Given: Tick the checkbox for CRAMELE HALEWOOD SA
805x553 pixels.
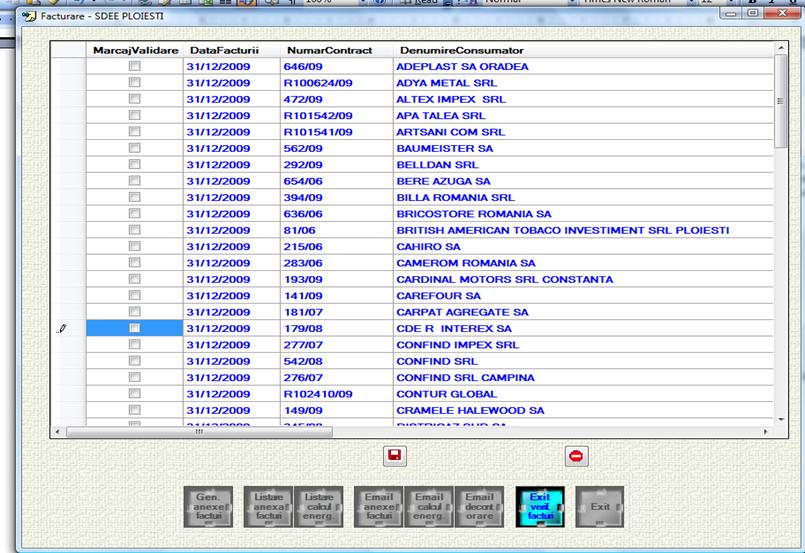Looking at the screenshot, I should 135,410.
